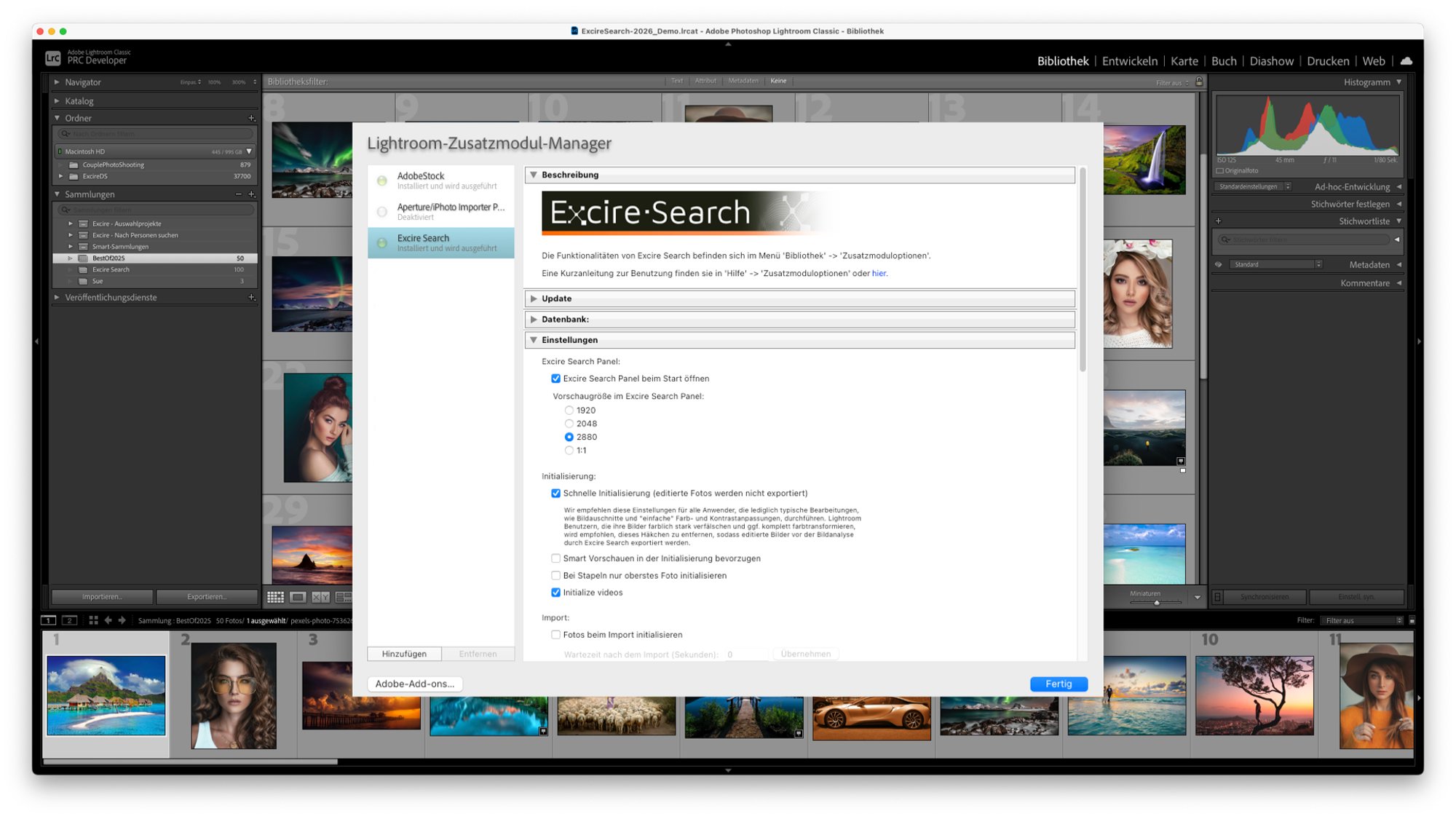Click the AdobeStock plugin status dot
The image size is (1456, 819).
tap(382, 181)
